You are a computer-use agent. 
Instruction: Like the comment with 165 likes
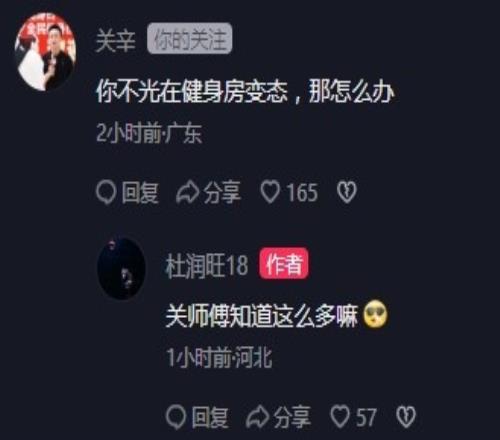(x=270, y=193)
